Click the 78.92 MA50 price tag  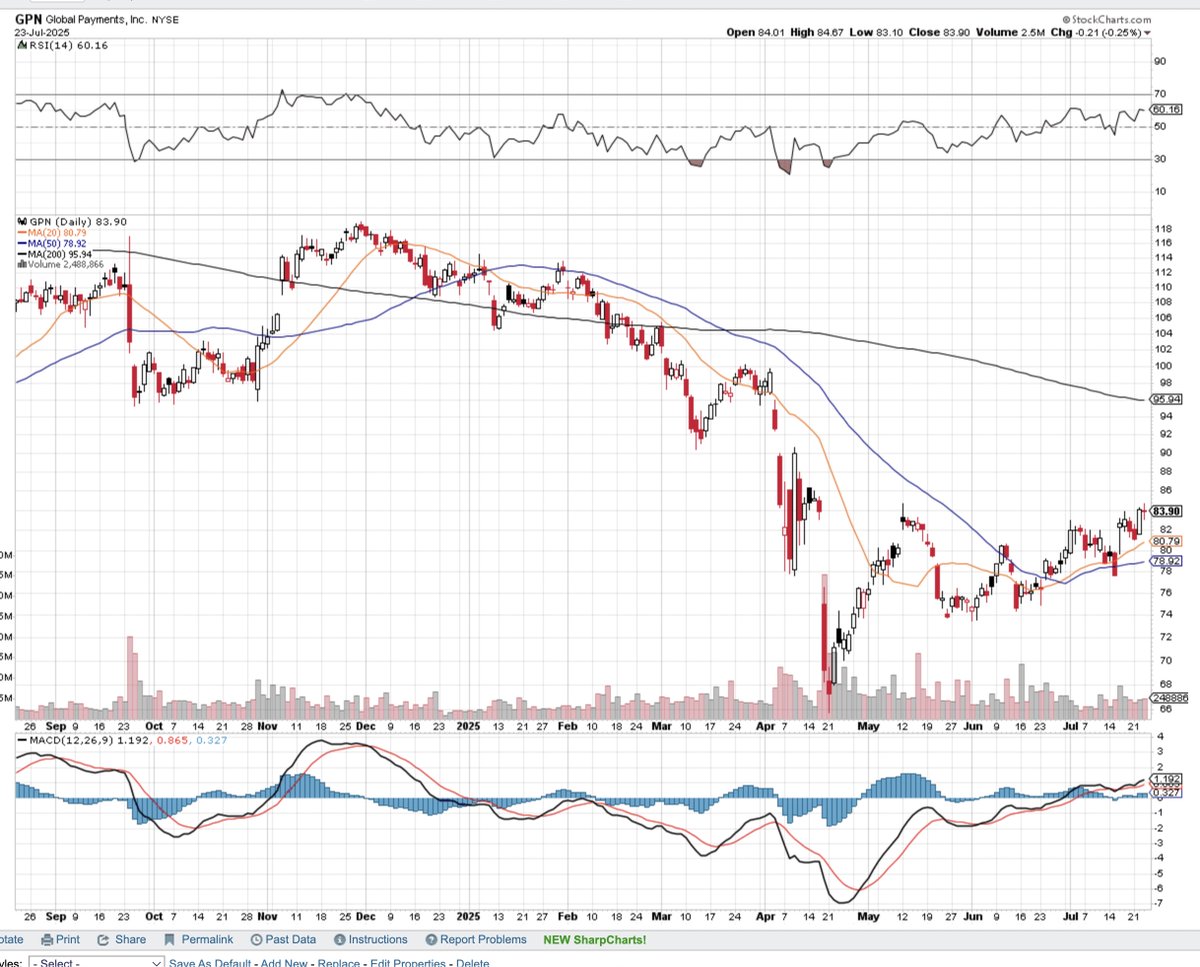[1166, 561]
